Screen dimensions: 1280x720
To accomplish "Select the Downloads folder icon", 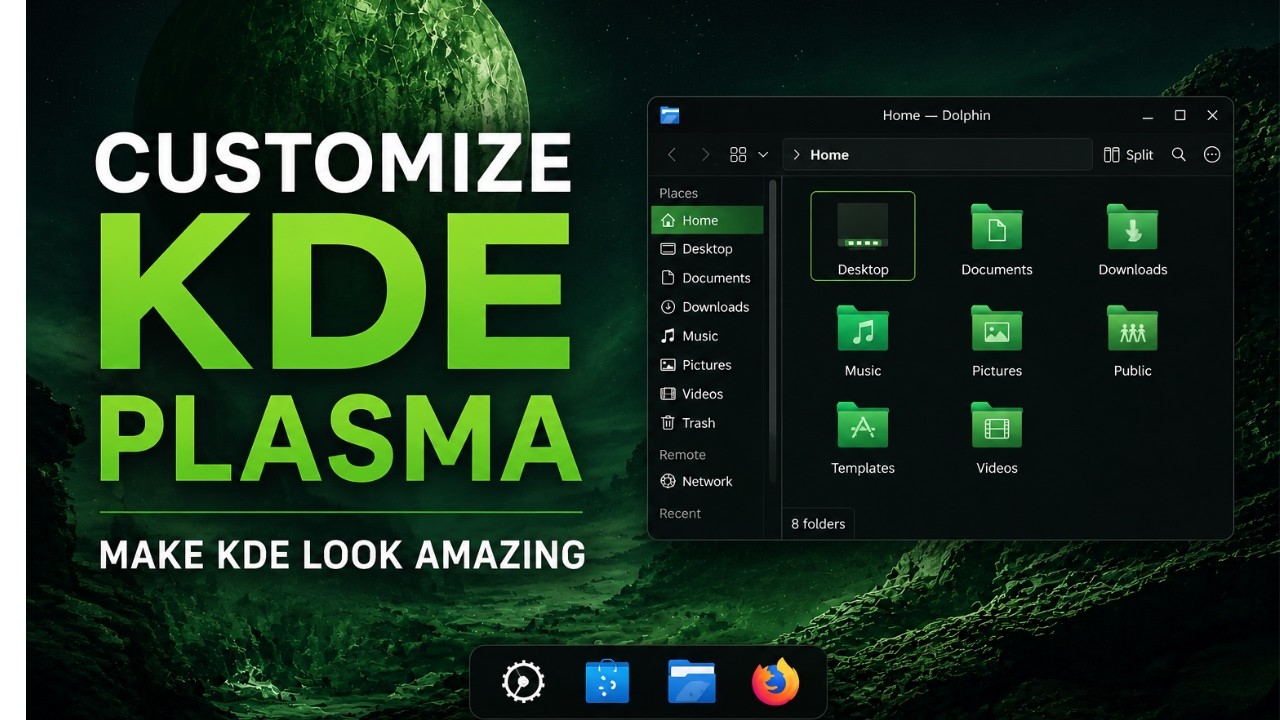I will pyautogui.click(x=1133, y=239).
